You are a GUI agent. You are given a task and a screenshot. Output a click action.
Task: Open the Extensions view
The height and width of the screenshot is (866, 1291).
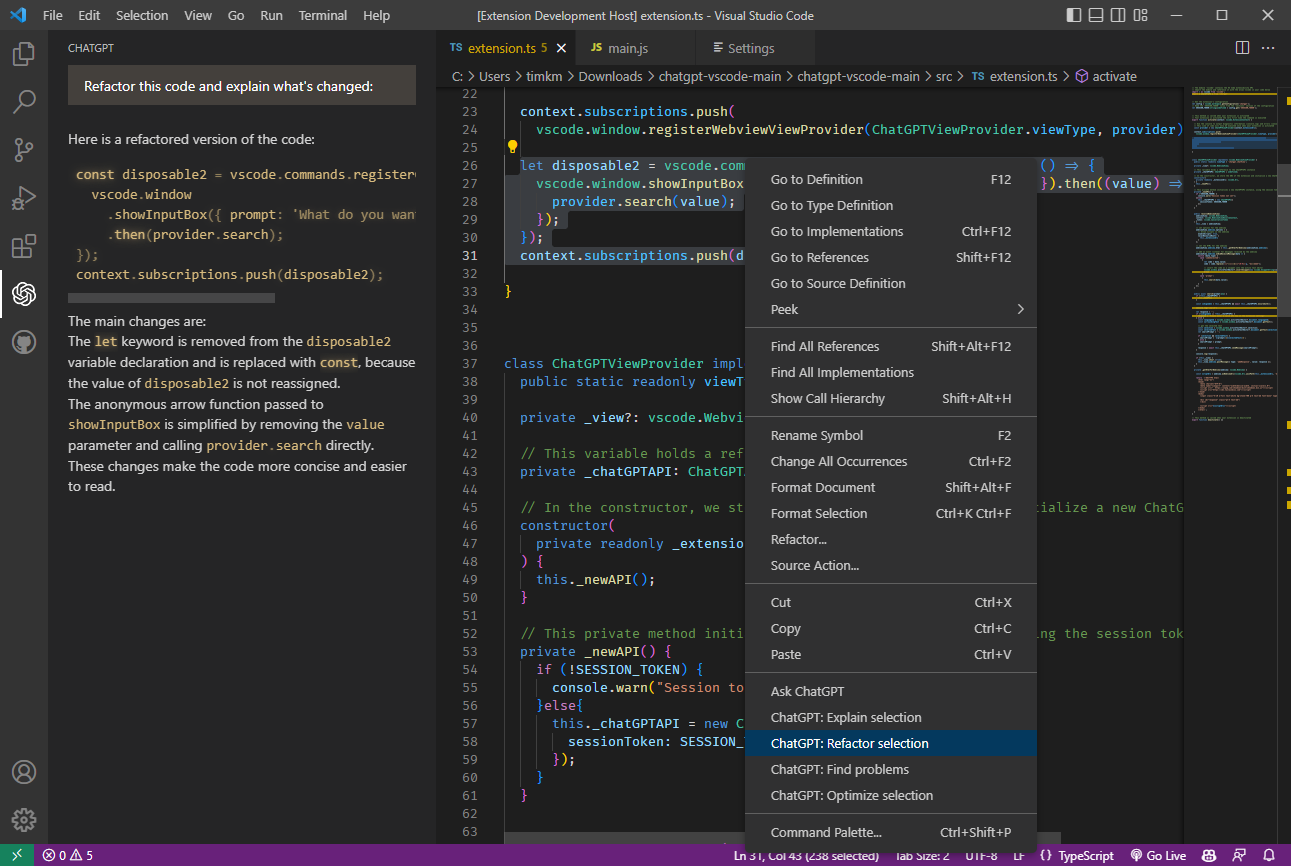[23, 245]
